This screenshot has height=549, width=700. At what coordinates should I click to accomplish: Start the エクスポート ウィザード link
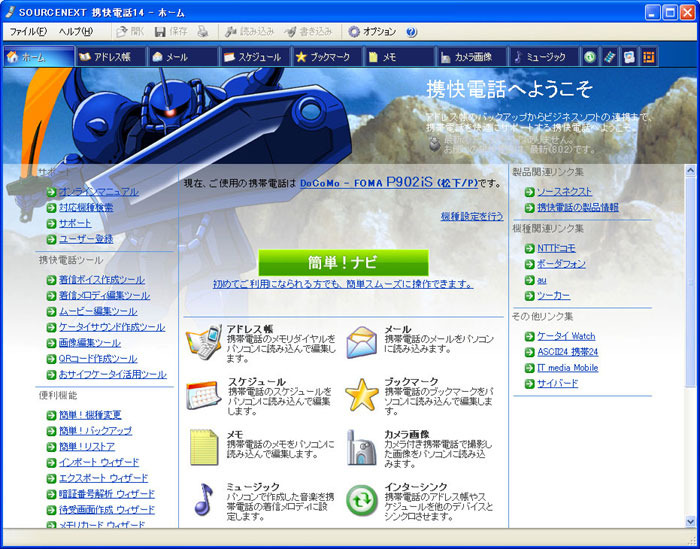(x=104, y=478)
